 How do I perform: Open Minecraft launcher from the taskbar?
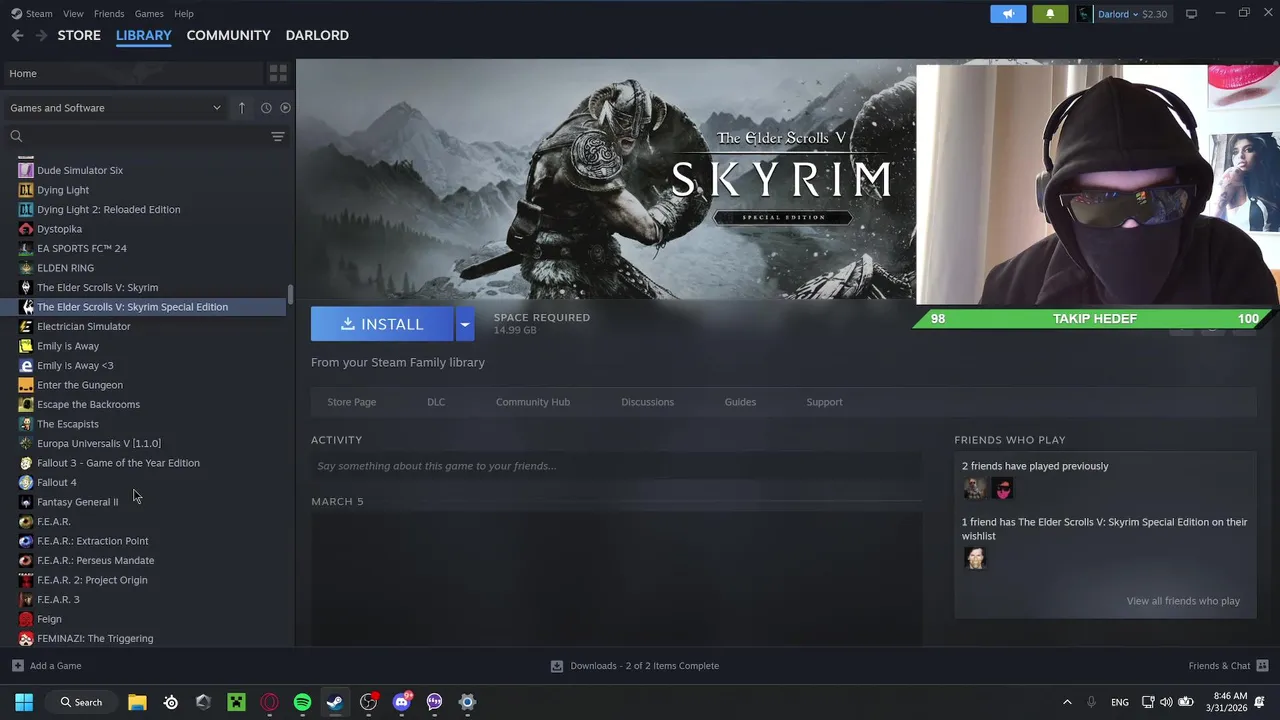tap(236, 702)
